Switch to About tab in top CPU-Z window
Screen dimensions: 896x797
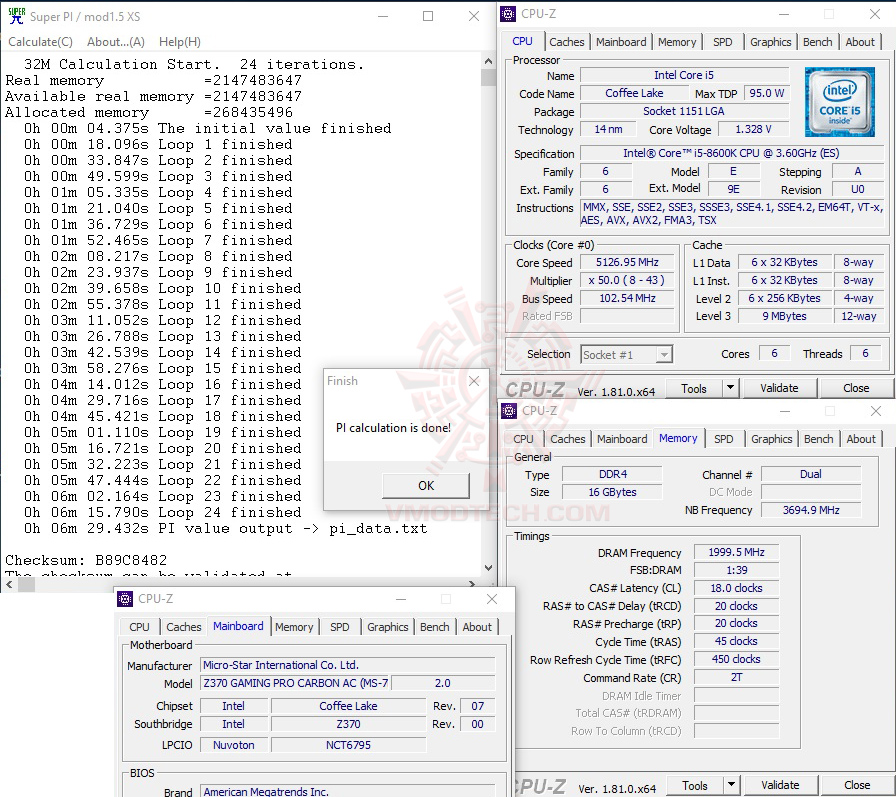pos(859,42)
